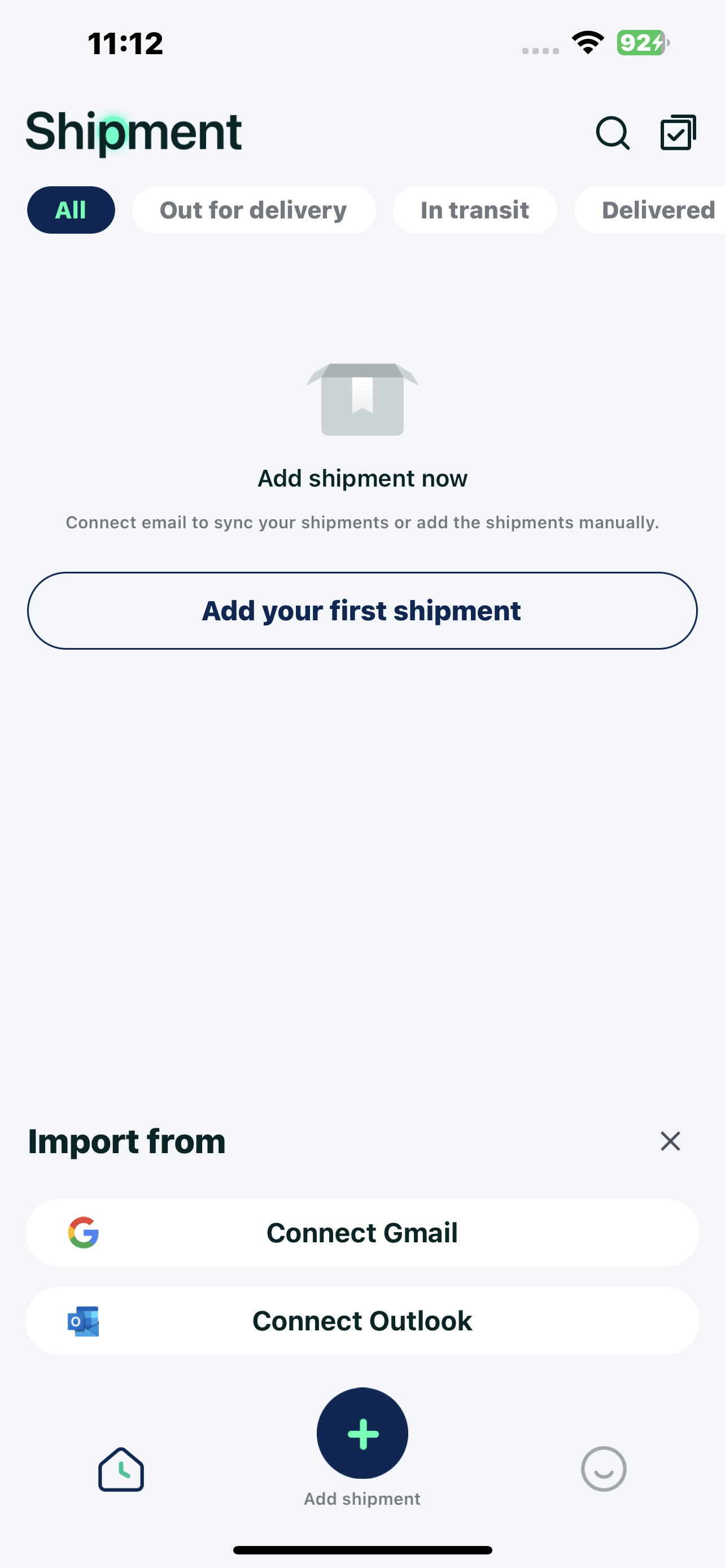Show In transit shipments
The height and width of the screenshot is (1568, 725).
point(475,210)
